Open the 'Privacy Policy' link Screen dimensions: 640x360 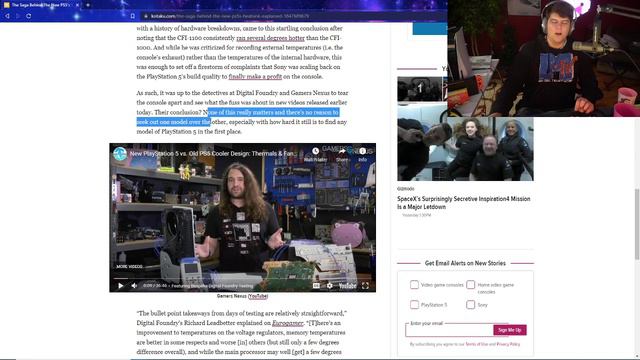[x=508, y=344]
